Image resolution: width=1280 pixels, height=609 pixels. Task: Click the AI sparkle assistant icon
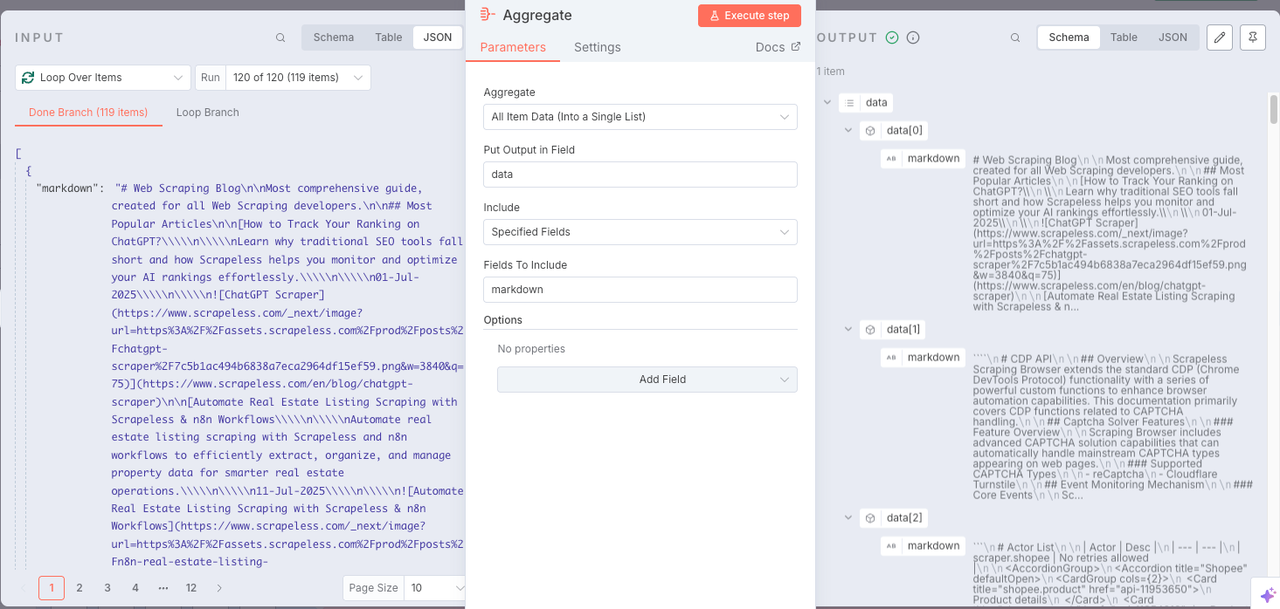[x=1267, y=594]
